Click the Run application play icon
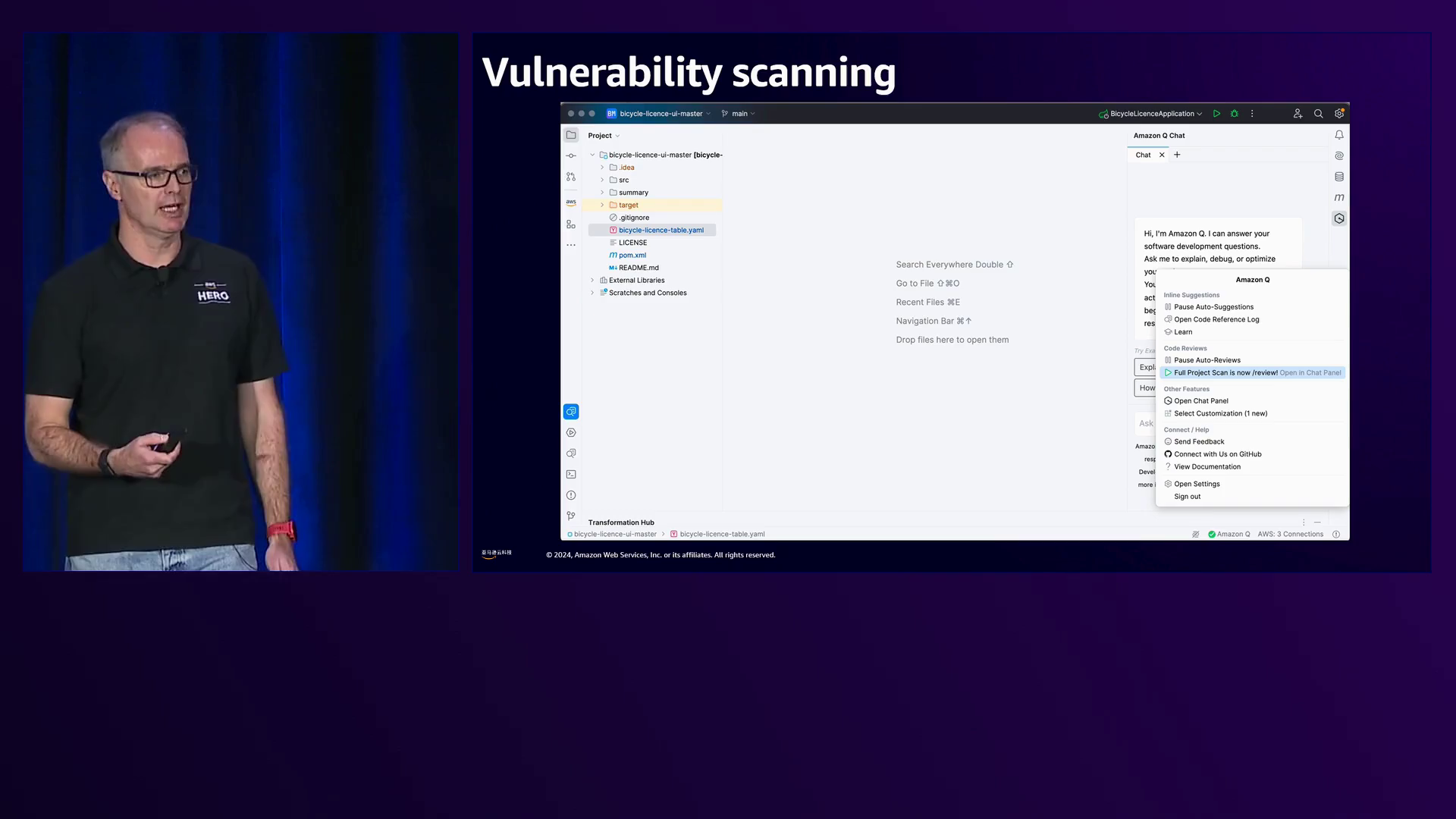Screen dimensions: 1456x819 click(1216, 114)
